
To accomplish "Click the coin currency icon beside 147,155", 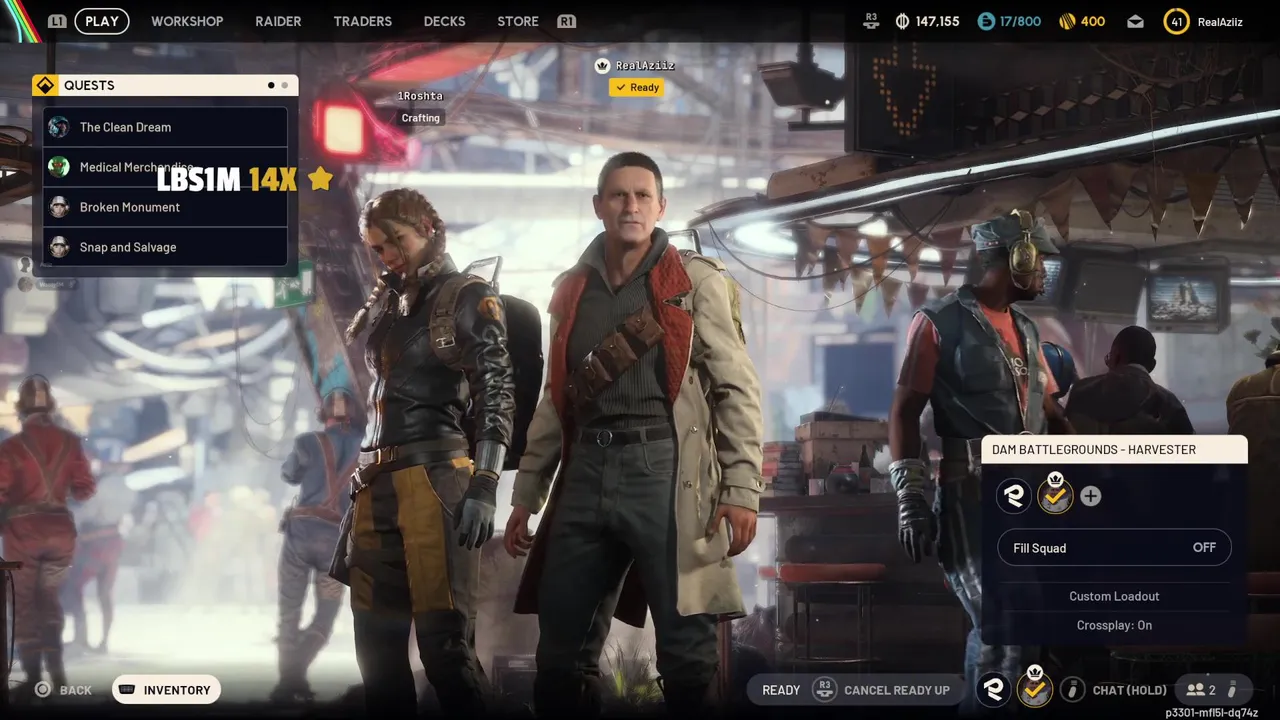I will pyautogui.click(x=902, y=21).
